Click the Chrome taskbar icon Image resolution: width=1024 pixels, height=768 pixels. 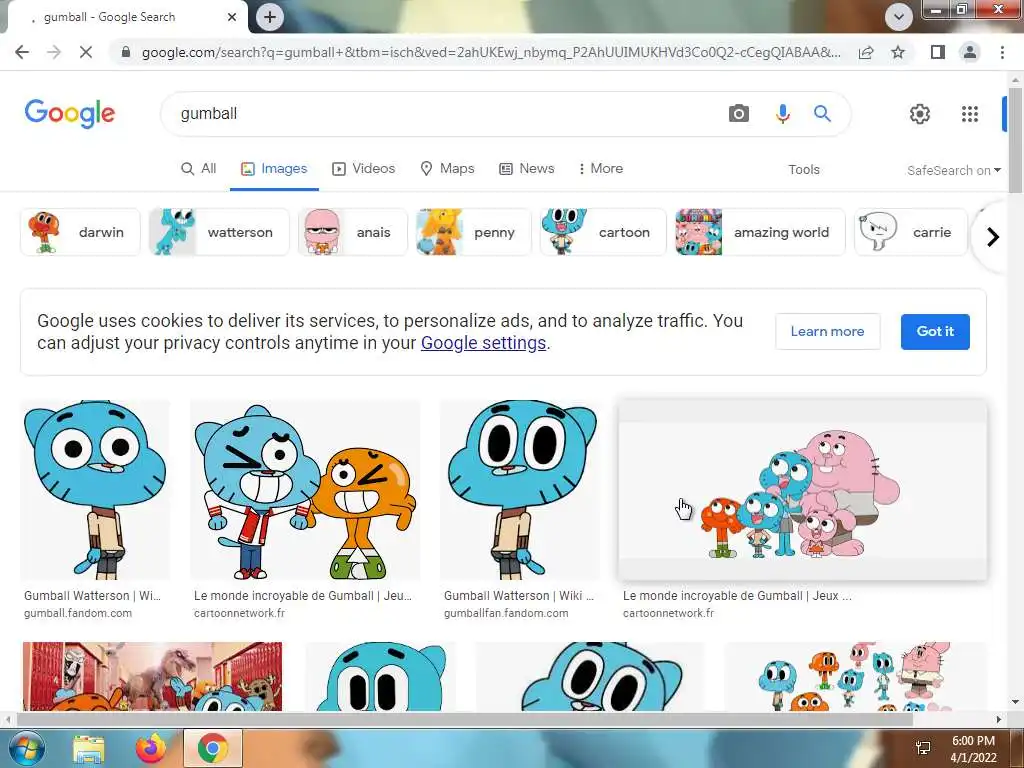coord(213,748)
